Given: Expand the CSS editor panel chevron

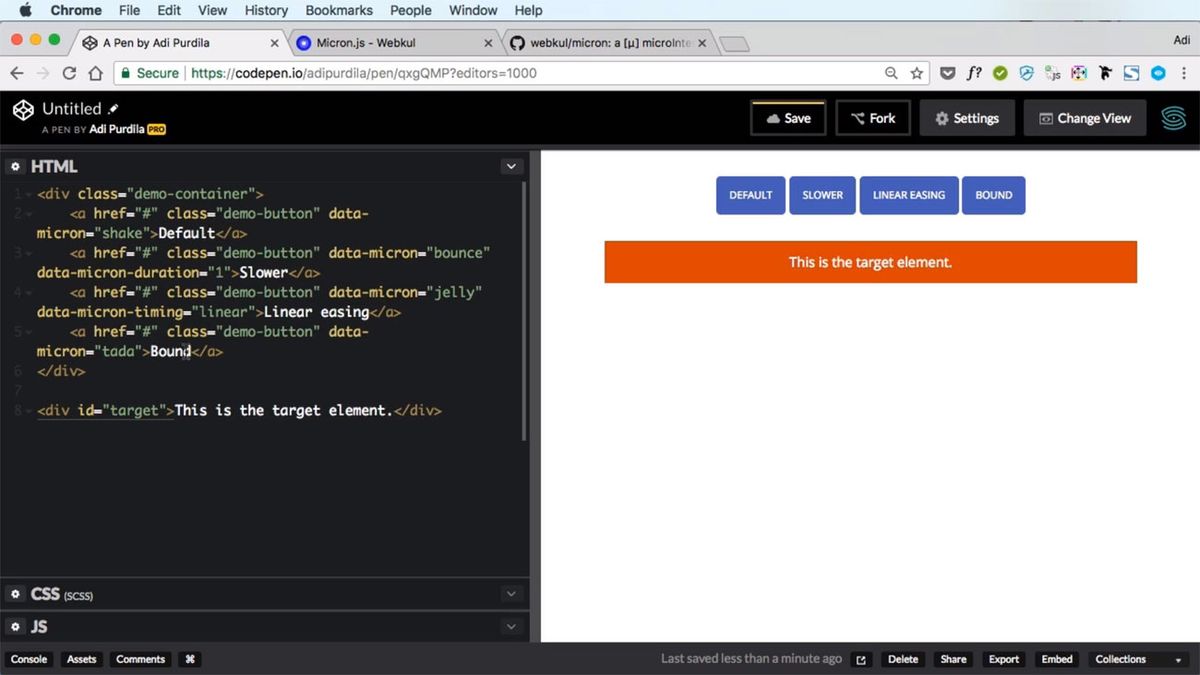Looking at the screenshot, I should pyautogui.click(x=512, y=594).
